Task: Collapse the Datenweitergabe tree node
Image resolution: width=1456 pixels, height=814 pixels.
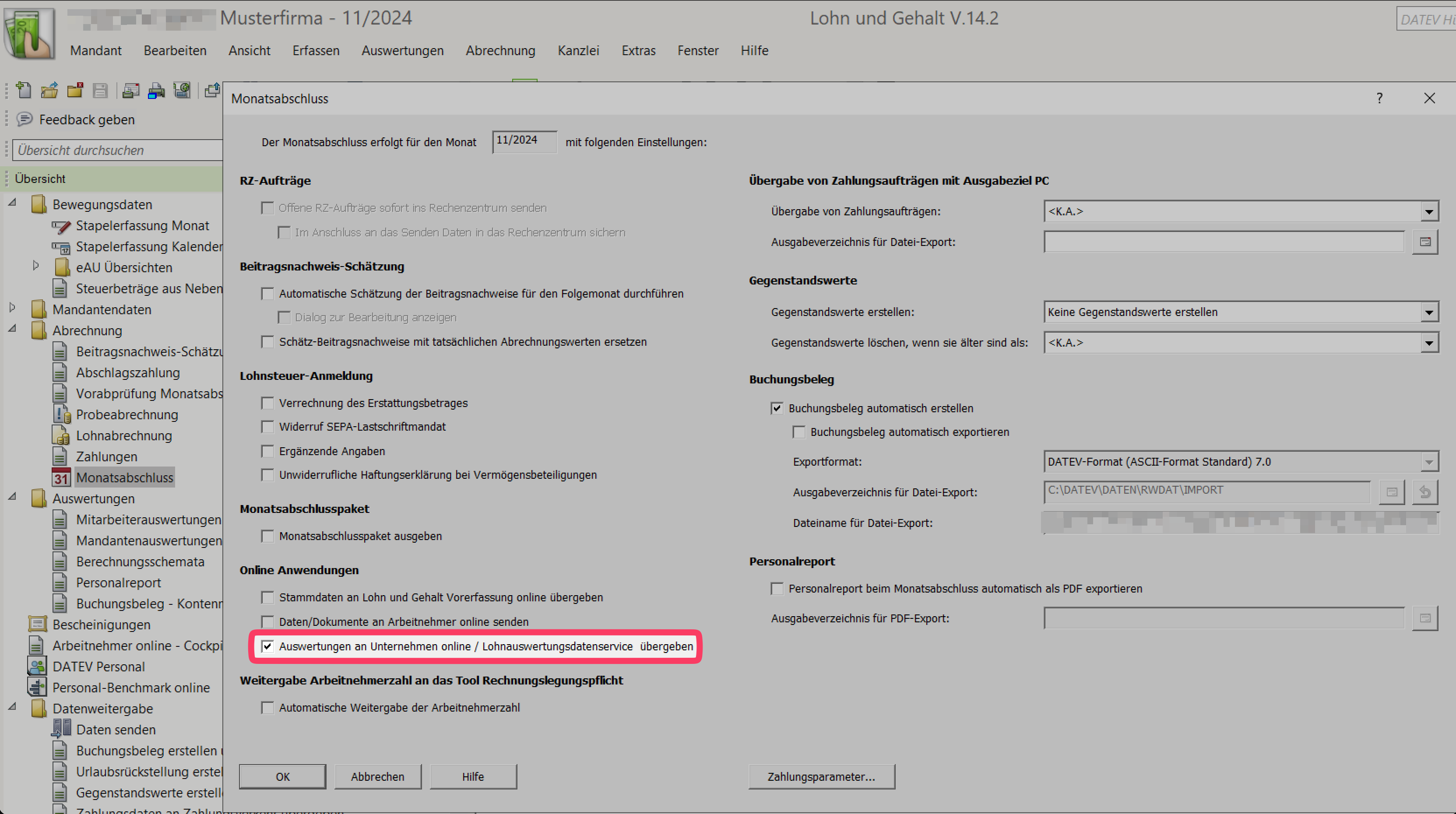Action: point(12,707)
